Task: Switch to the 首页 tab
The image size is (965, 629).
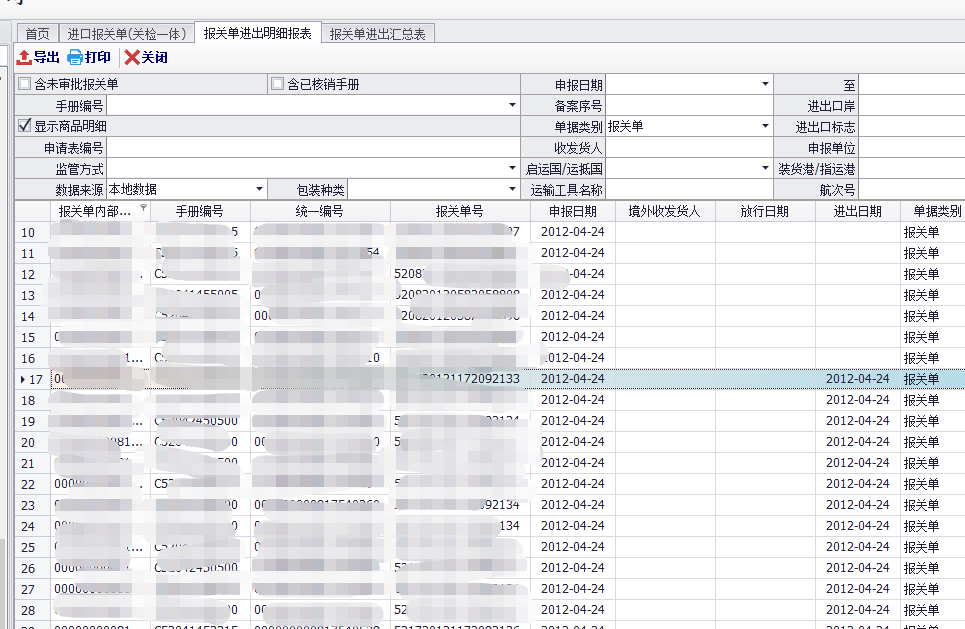Action: [37, 34]
